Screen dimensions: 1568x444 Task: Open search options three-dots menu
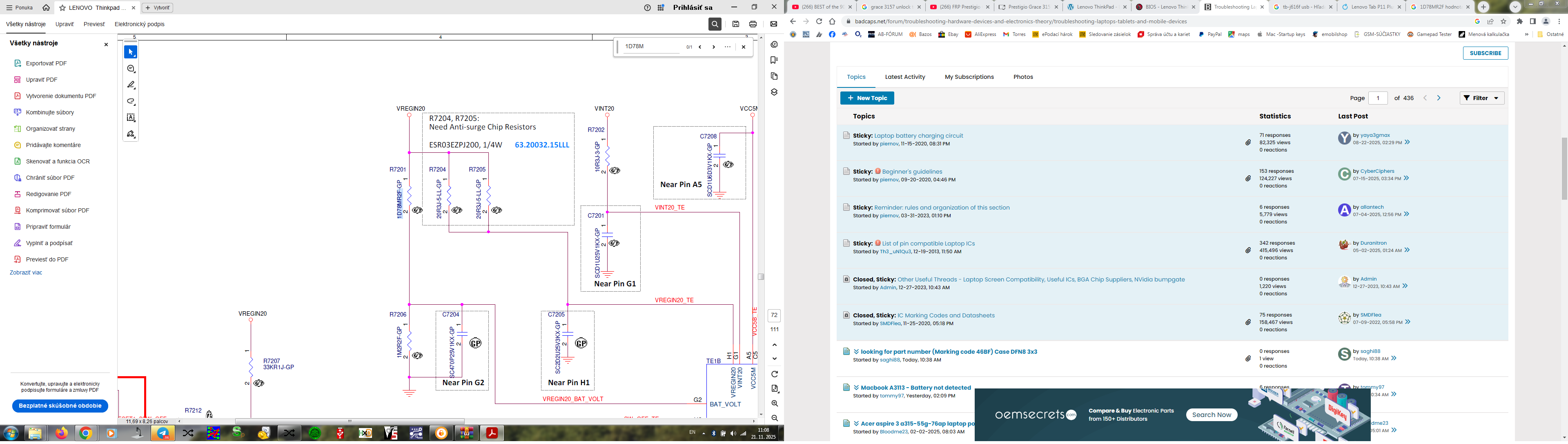pos(727,47)
